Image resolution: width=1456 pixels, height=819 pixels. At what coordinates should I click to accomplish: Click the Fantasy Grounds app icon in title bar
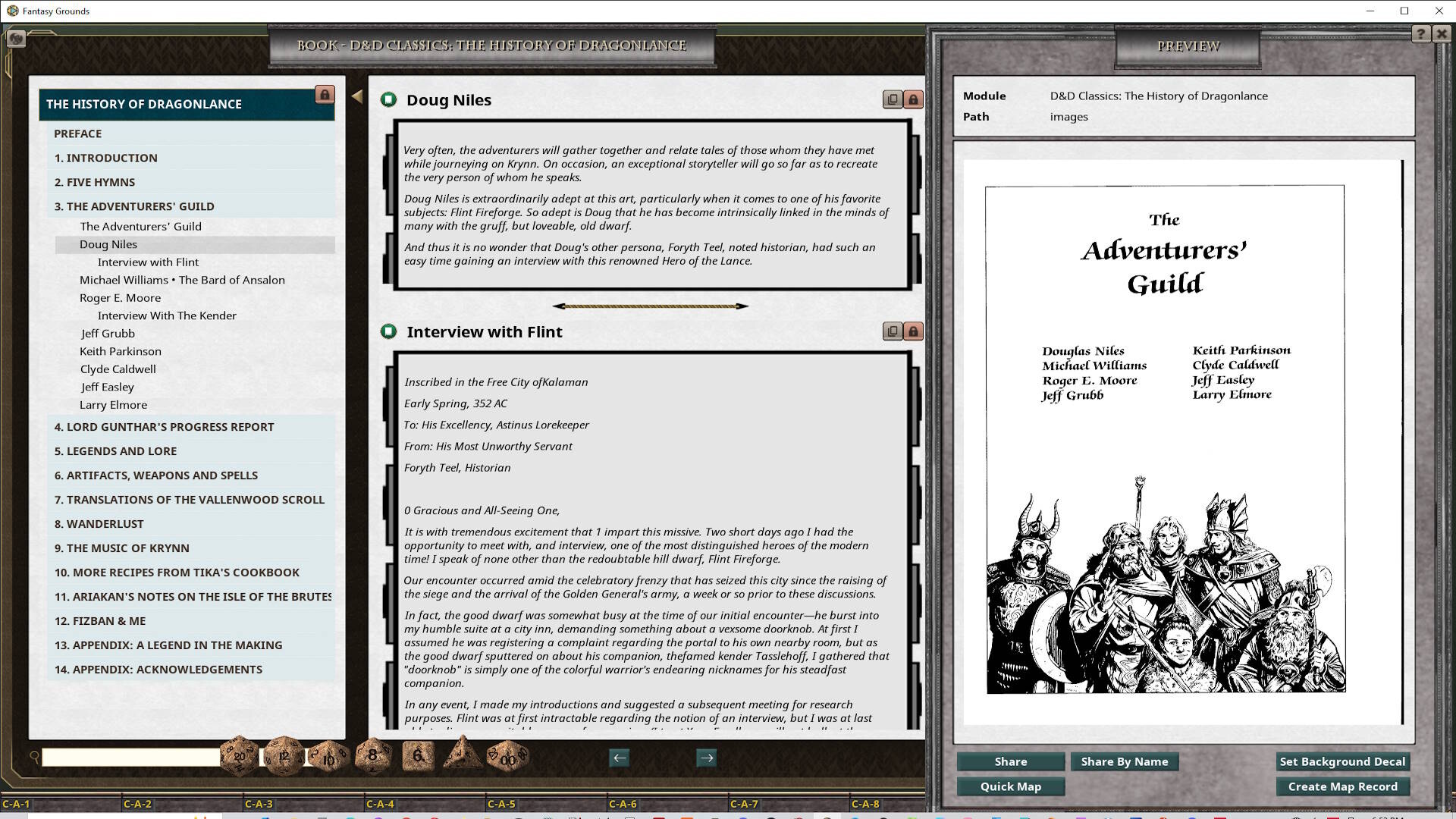12,11
